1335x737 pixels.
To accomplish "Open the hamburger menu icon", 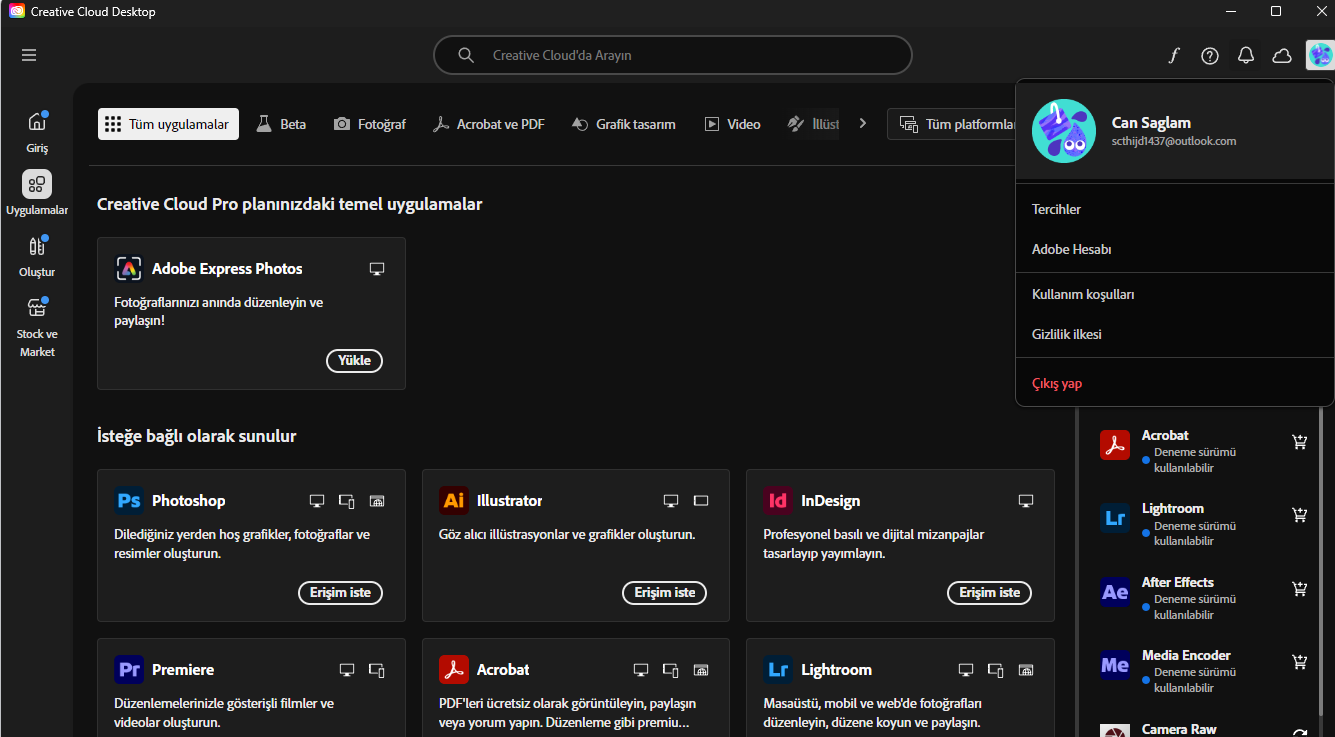I will 29,55.
